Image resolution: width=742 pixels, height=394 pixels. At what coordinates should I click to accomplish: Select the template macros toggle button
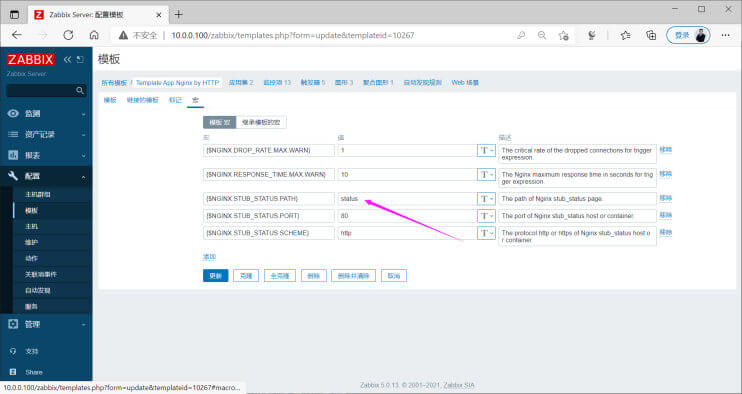click(x=220, y=123)
